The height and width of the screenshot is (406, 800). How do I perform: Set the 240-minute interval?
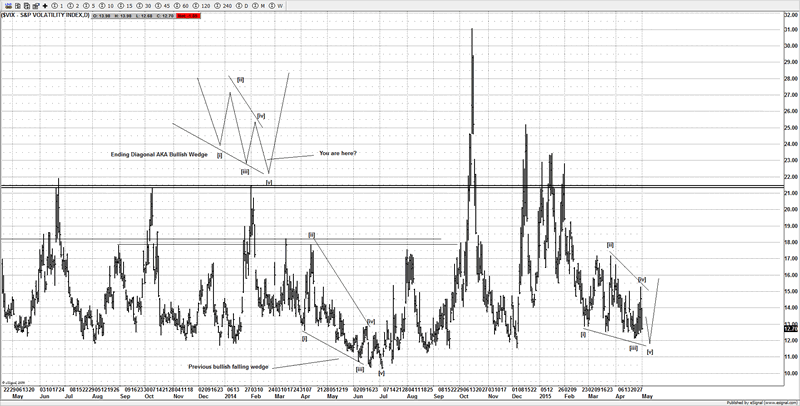[x=223, y=6]
